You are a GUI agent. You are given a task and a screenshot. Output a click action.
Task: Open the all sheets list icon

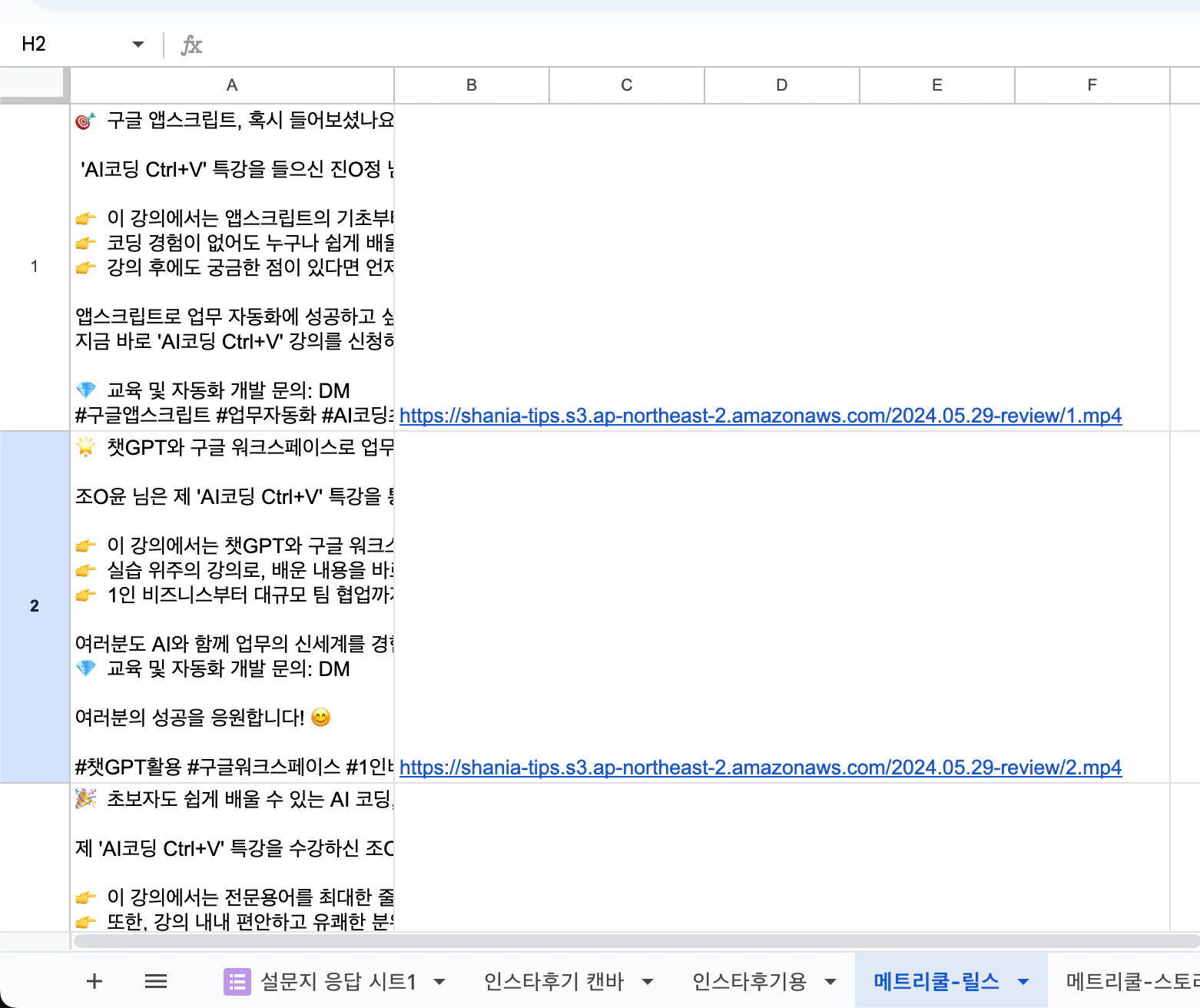(156, 981)
